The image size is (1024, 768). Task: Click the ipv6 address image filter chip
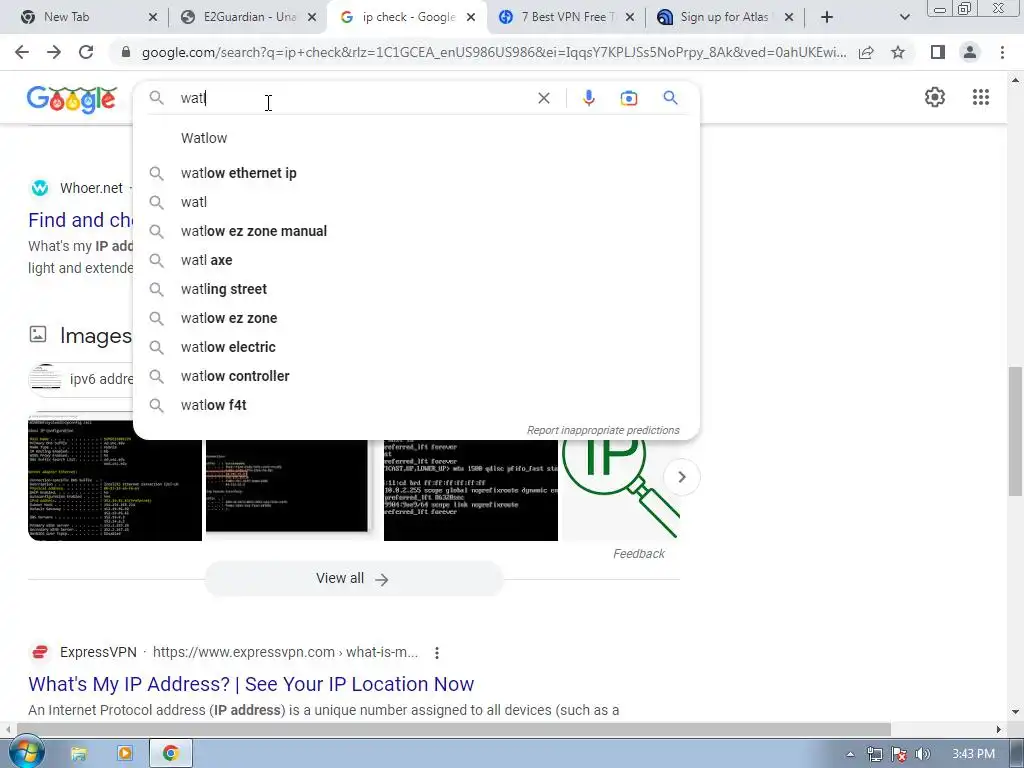81,379
